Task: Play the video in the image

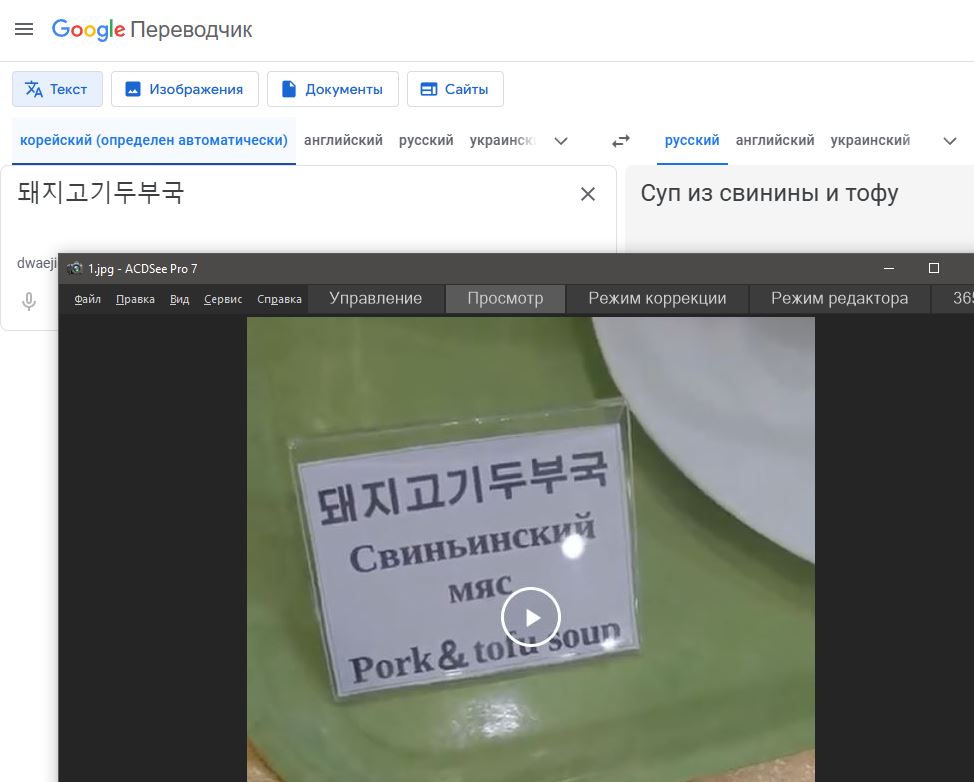Action: (x=531, y=617)
